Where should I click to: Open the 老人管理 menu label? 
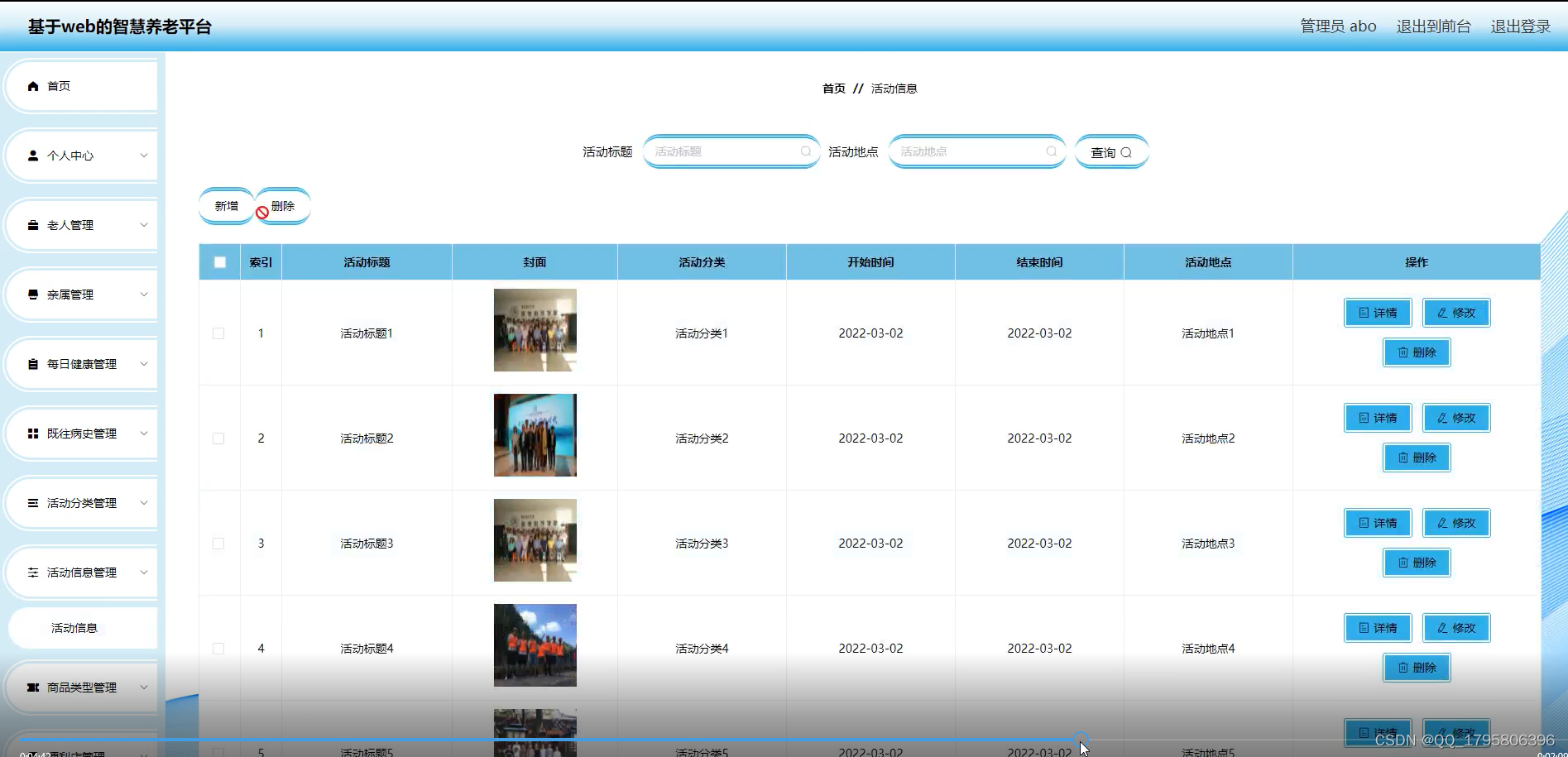click(x=70, y=225)
